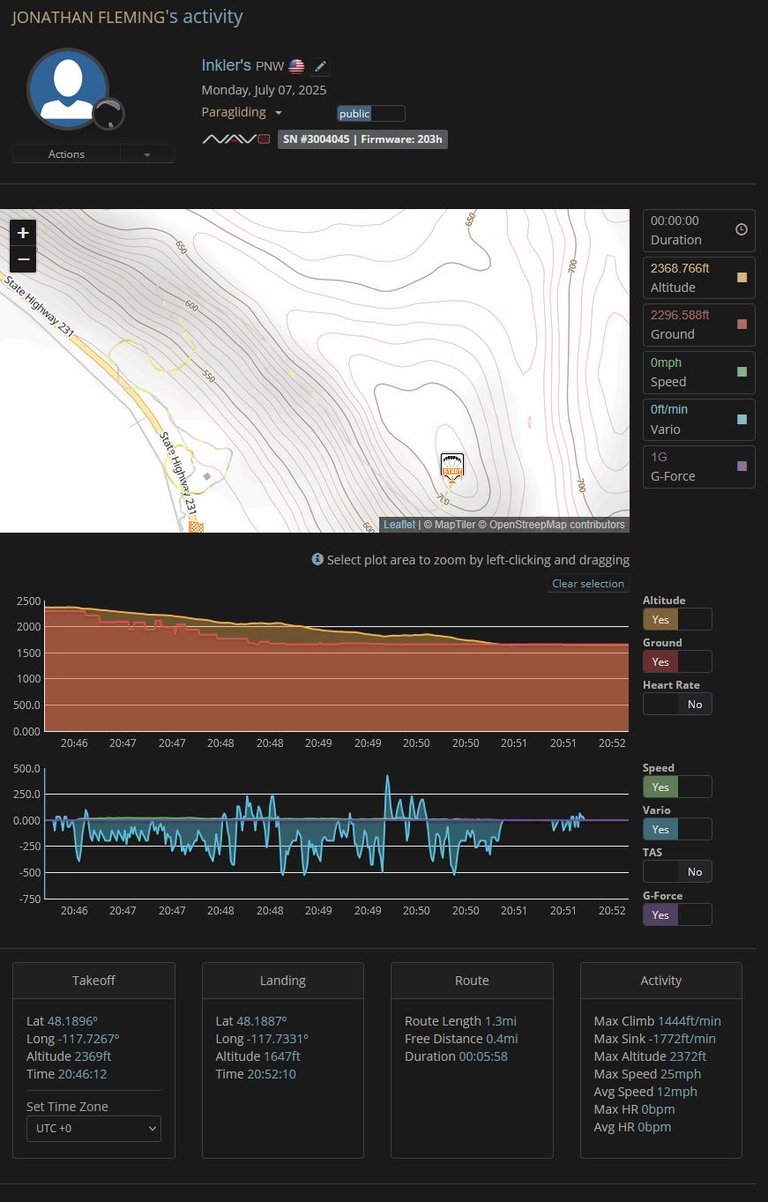Toggle the public visibility switch
The width and height of the screenshot is (768, 1202).
[371, 114]
